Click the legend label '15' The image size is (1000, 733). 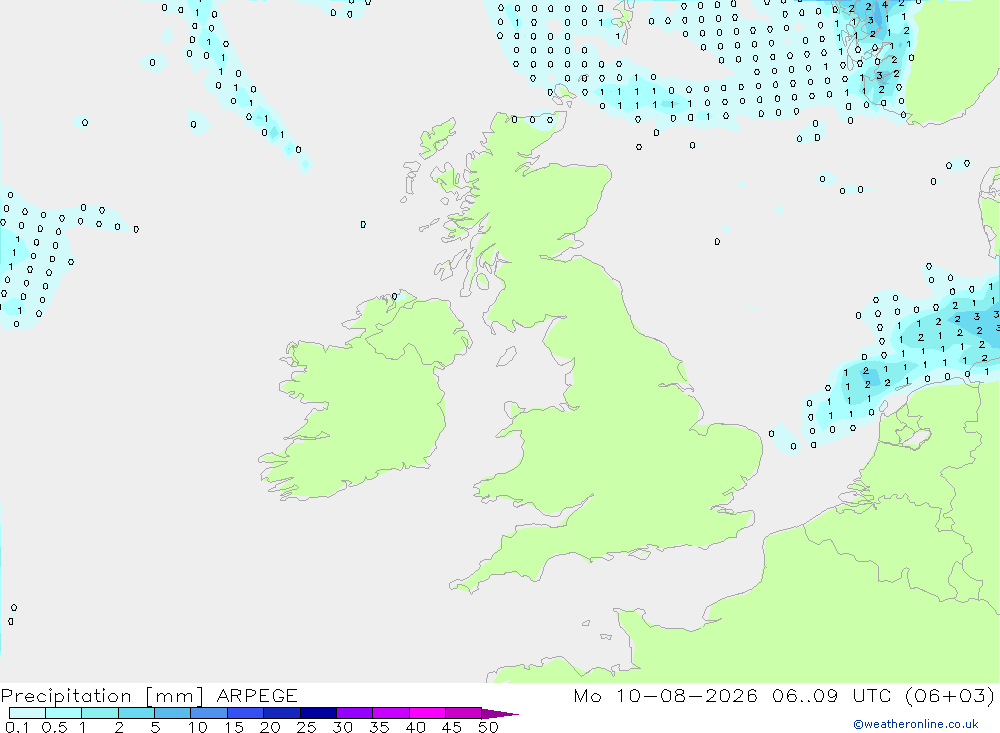(x=234, y=727)
